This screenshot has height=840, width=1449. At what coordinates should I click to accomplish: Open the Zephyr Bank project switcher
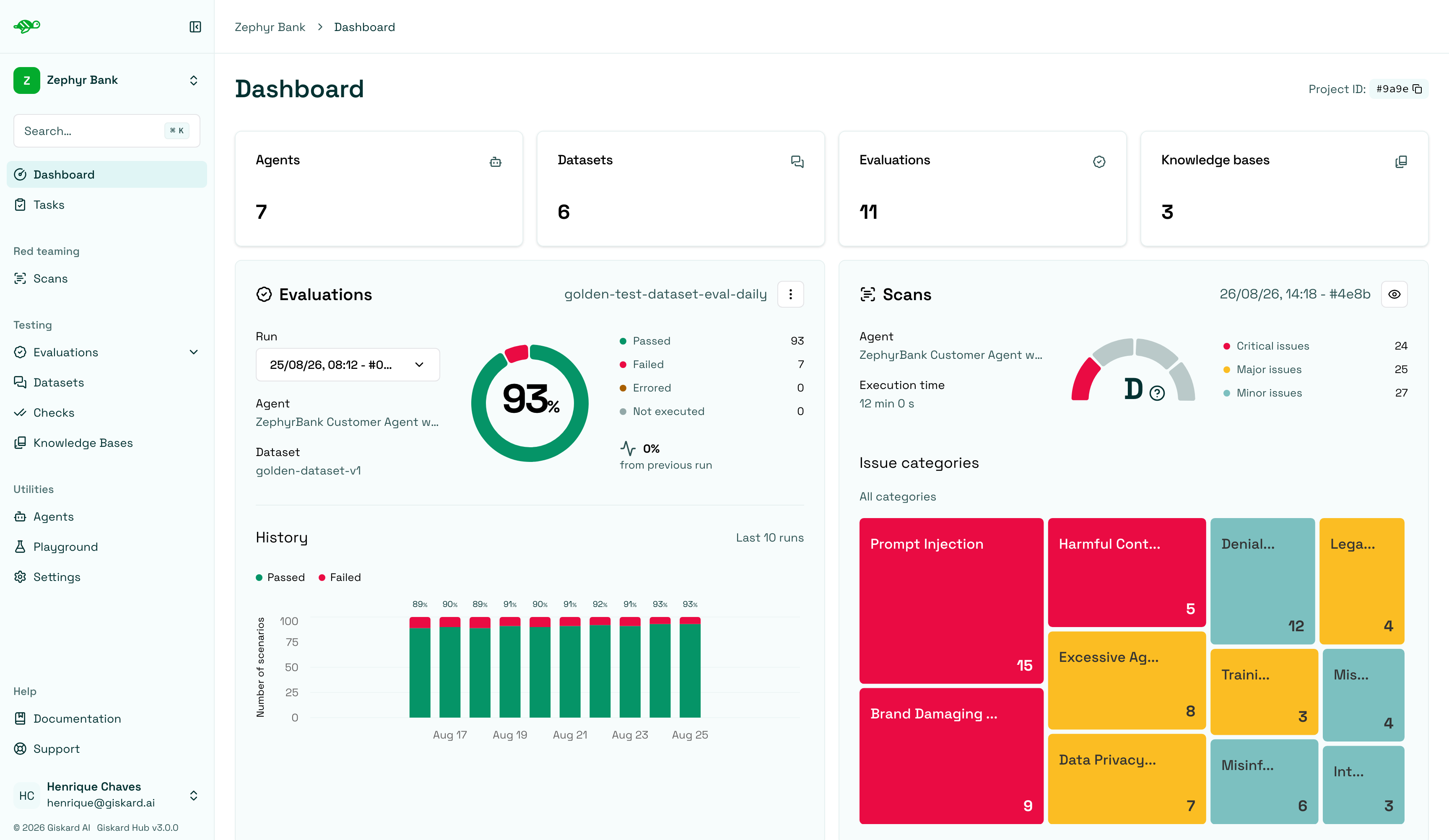(x=107, y=80)
